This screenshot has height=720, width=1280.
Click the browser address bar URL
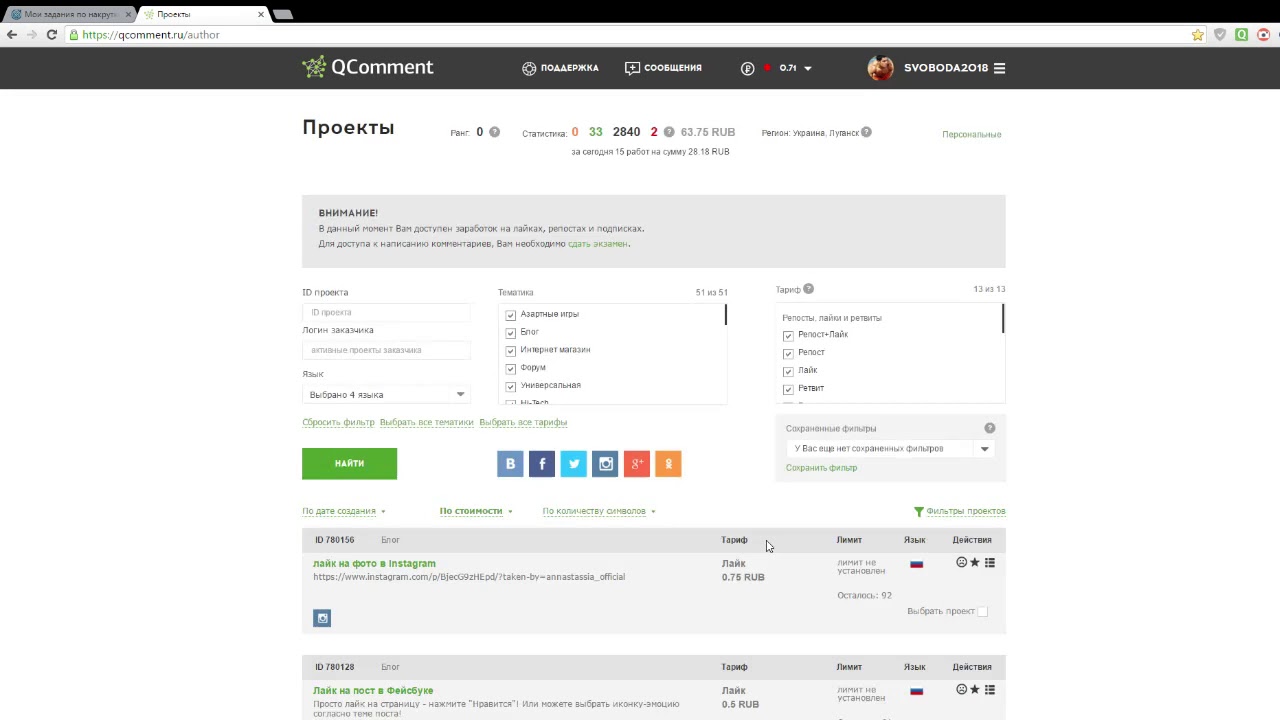pos(150,34)
